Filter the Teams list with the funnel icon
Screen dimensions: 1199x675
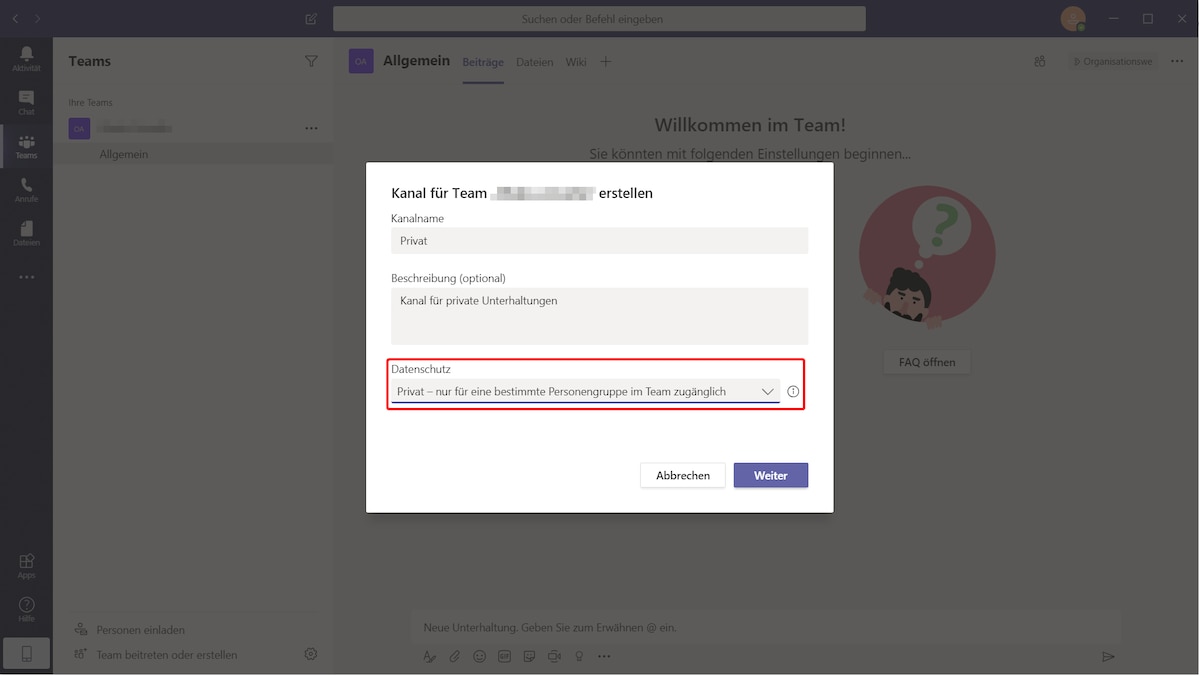311,60
